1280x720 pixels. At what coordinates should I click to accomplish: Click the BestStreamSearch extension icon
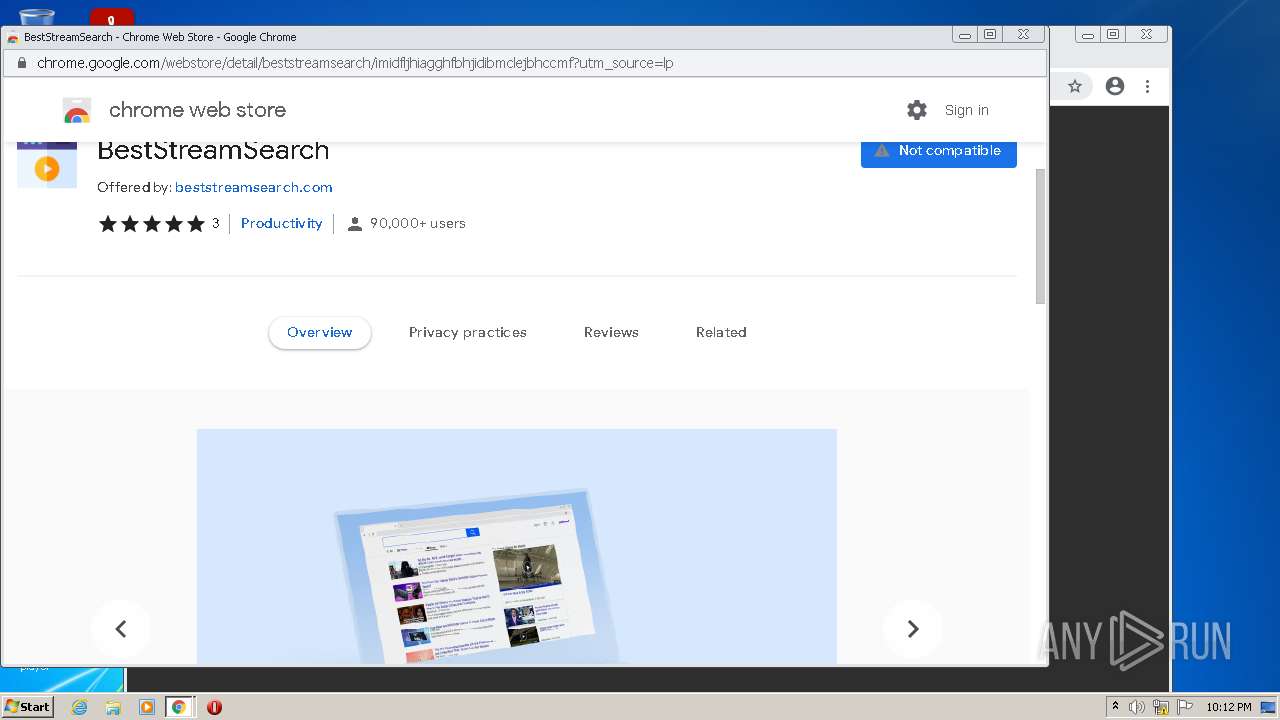47,163
